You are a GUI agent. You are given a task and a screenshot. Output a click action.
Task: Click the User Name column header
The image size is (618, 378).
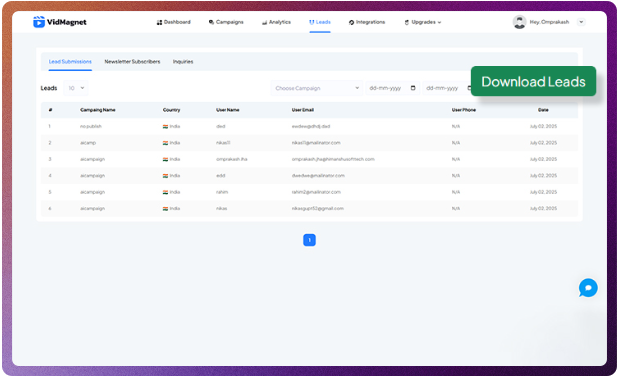coord(227,110)
